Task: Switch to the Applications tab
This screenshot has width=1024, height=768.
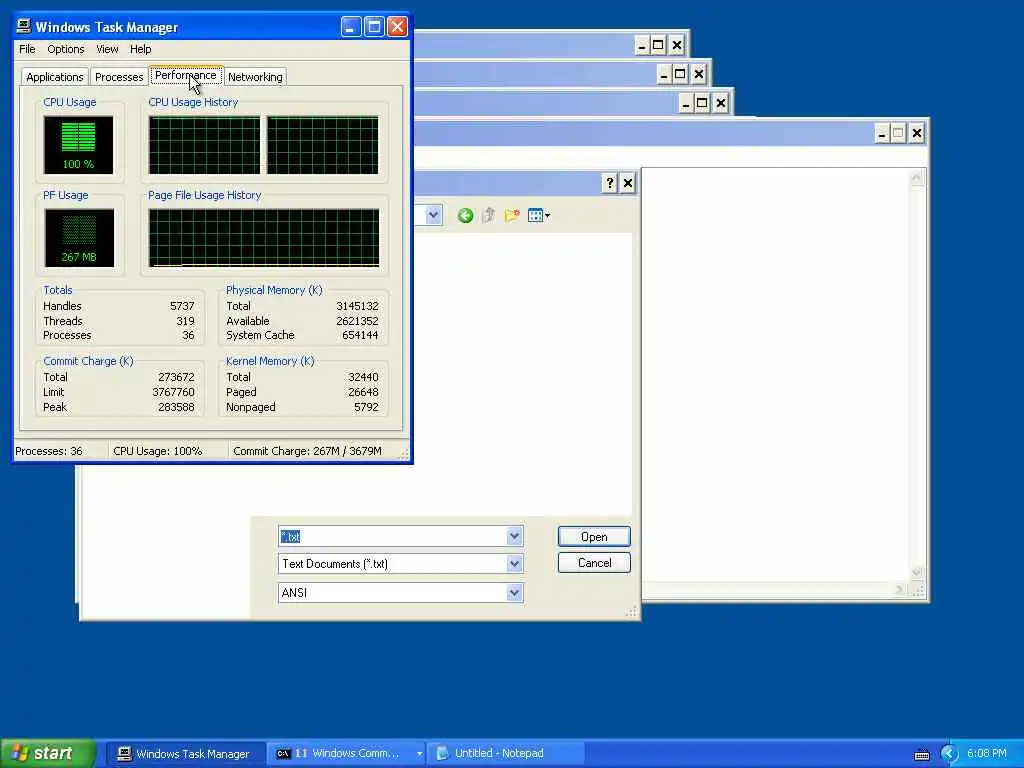Action: click(55, 77)
